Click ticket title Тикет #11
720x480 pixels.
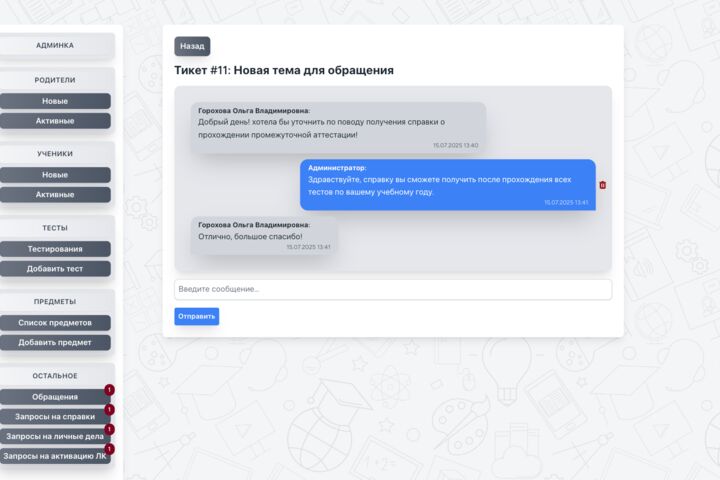(284, 70)
